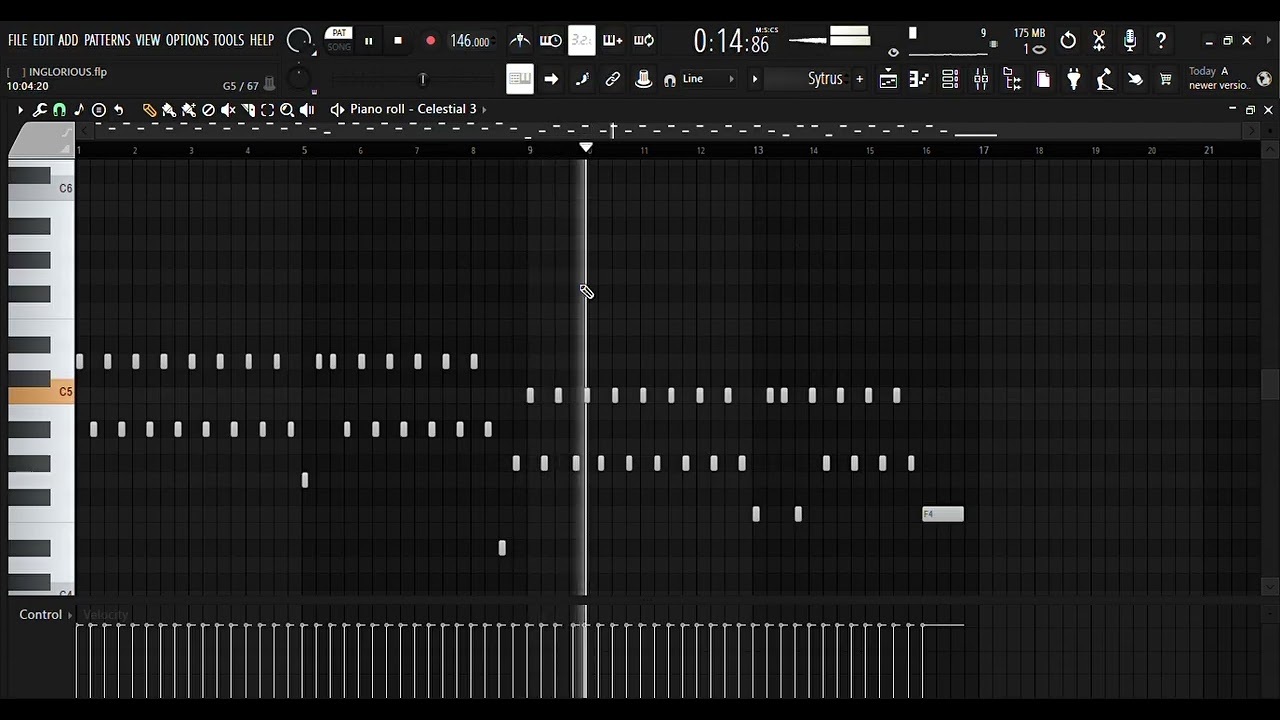Open the ADD menu
Viewport: 1280px width, 720px height.
[68, 40]
